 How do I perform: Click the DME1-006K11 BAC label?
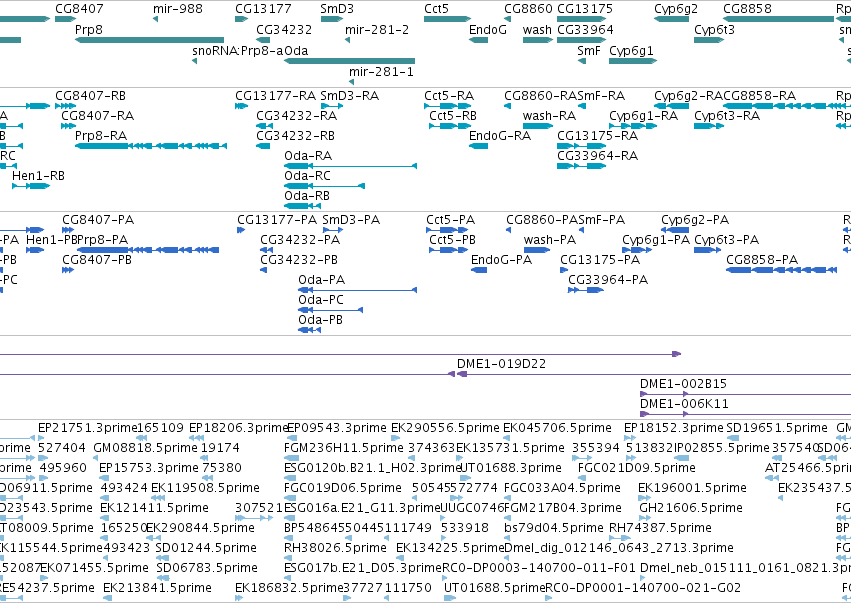(684, 403)
